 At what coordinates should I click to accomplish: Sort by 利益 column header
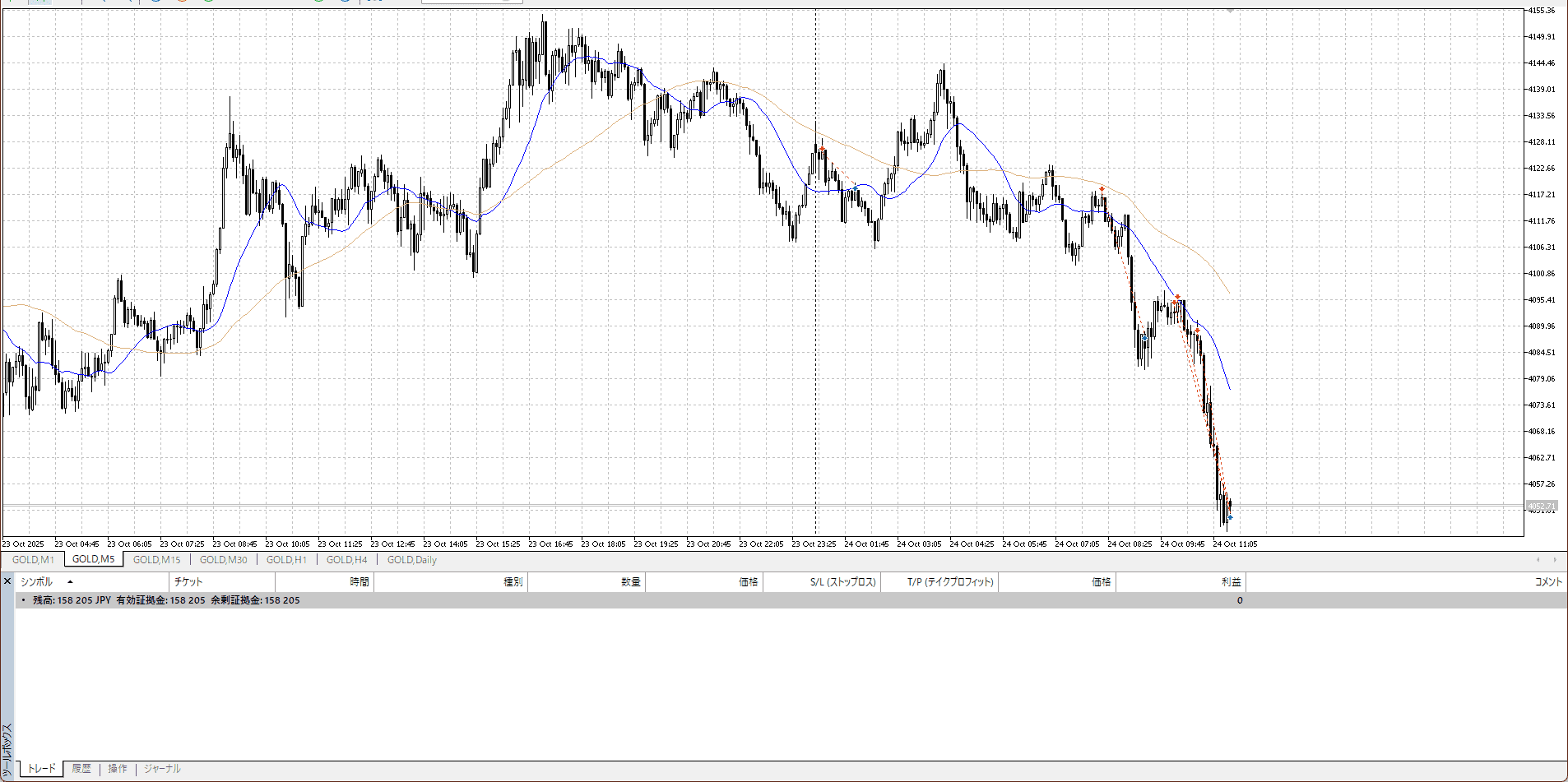(1231, 582)
